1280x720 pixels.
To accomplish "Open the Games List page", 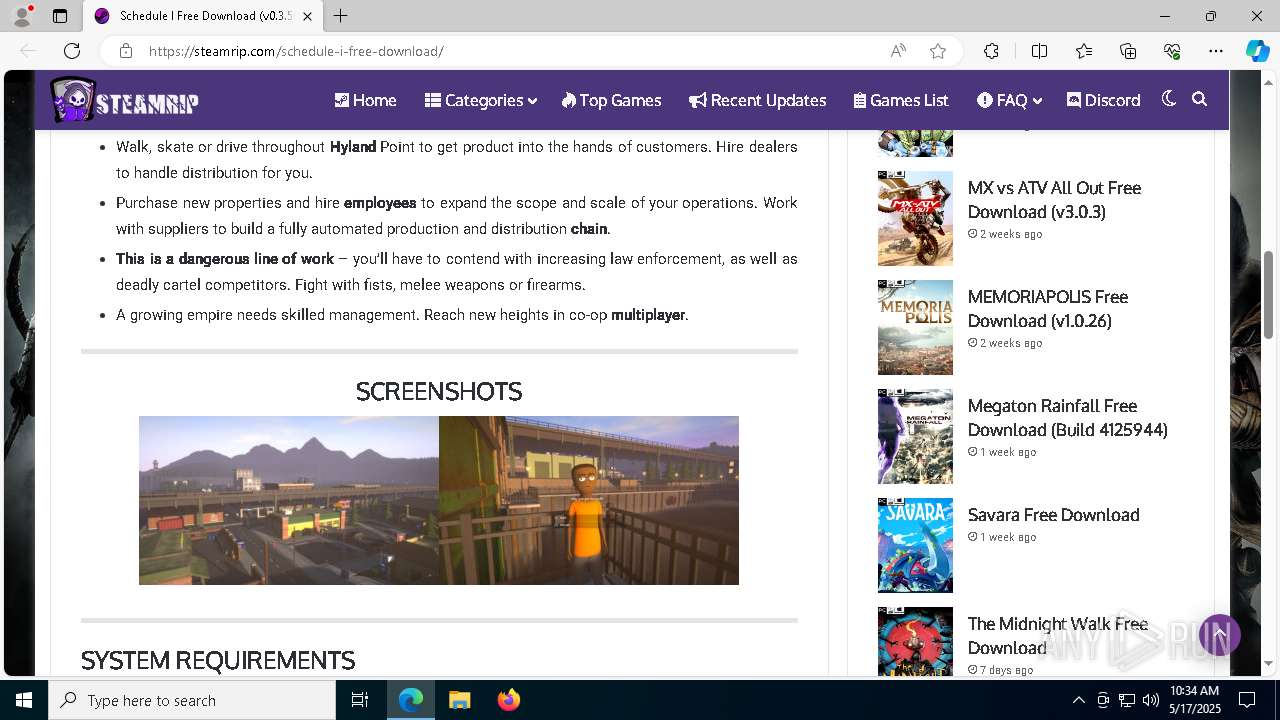I will click(x=901, y=100).
